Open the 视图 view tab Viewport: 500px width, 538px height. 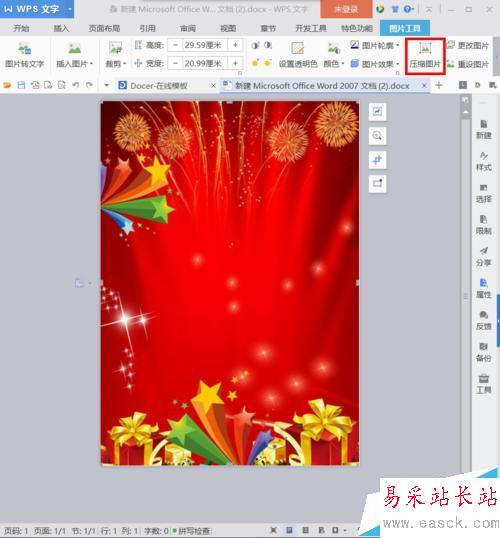tap(228, 28)
